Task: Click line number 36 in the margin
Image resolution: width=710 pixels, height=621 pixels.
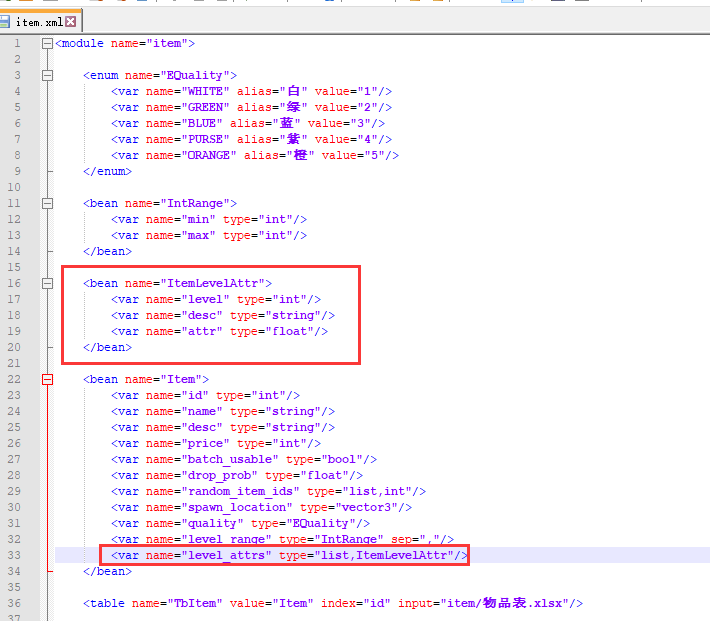Action: pos(15,603)
